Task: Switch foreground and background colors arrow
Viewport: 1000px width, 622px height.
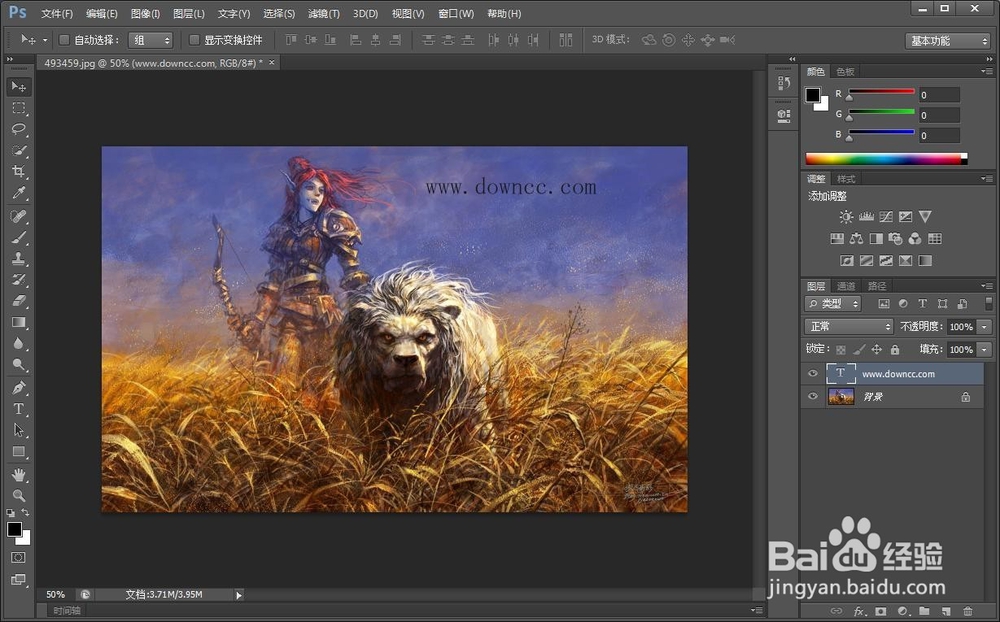Action: tap(25, 512)
